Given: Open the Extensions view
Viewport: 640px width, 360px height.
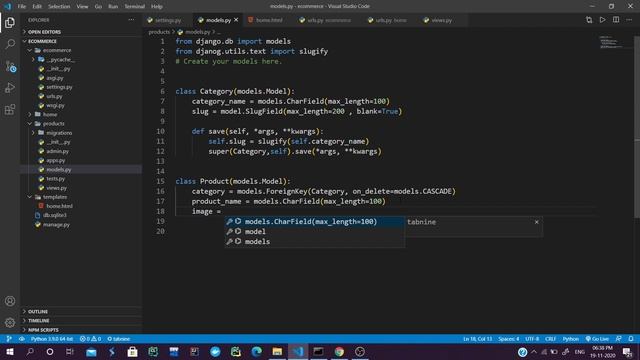Looking at the screenshot, I should pyautogui.click(x=10, y=109).
